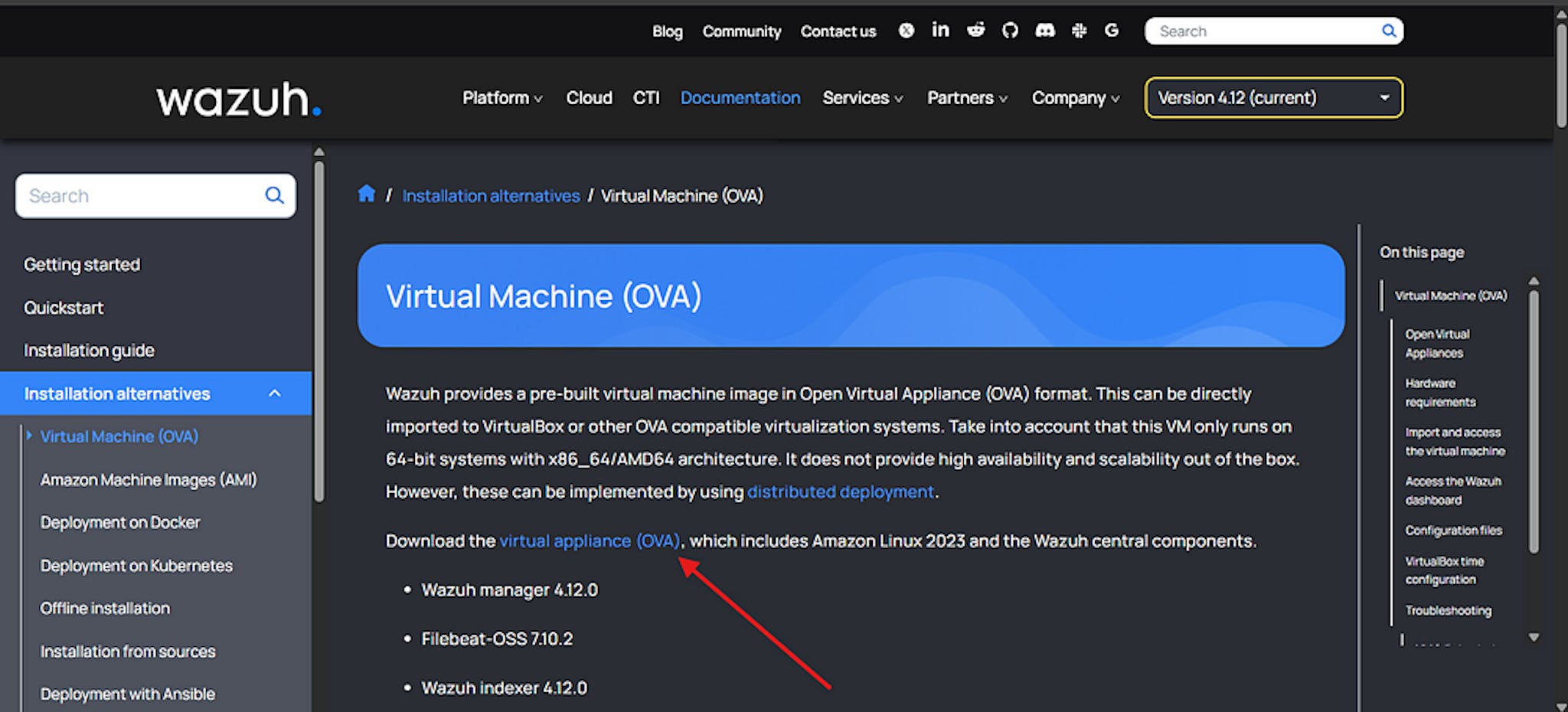Jump to Hardware requirements section
Screen dimensions: 1568x712
(1440, 393)
